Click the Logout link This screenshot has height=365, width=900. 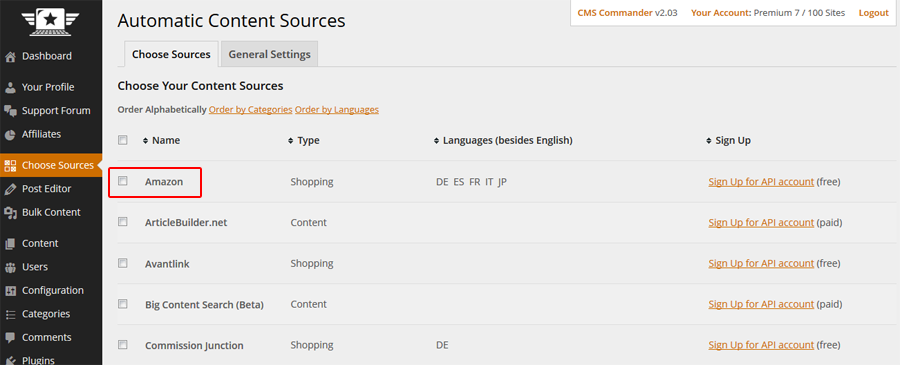(x=874, y=13)
